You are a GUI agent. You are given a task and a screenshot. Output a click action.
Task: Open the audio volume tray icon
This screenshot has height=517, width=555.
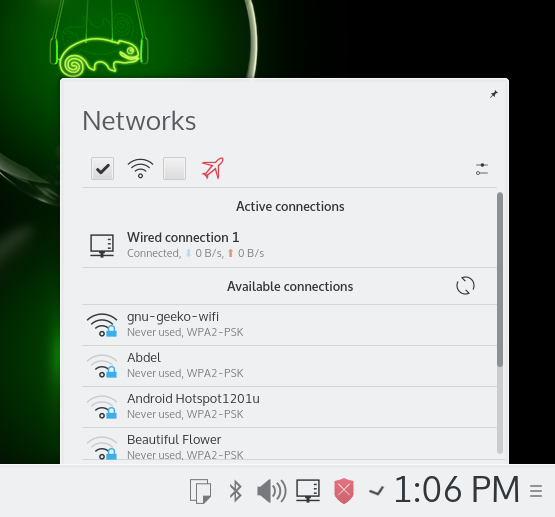tap(271, 491)
